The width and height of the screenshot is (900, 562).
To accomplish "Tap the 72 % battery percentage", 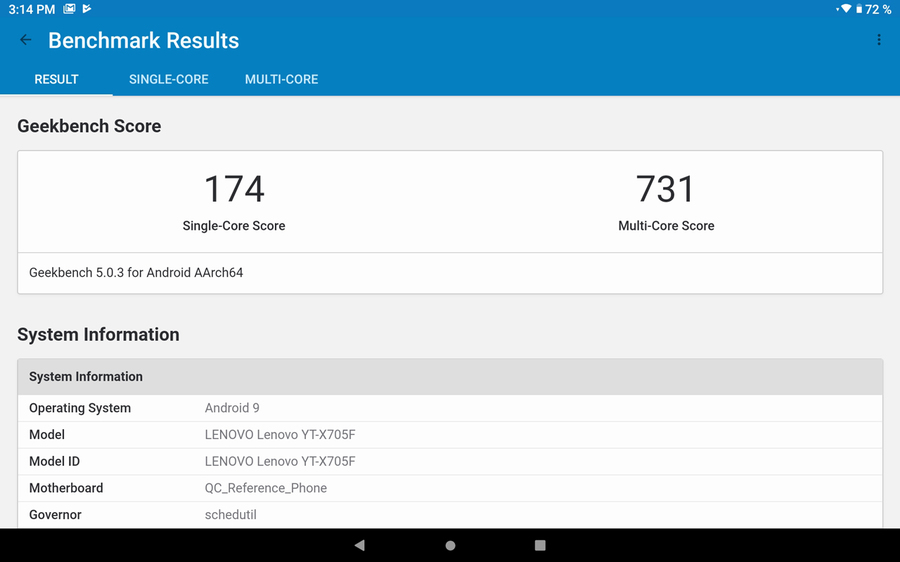I will (878, 9).
